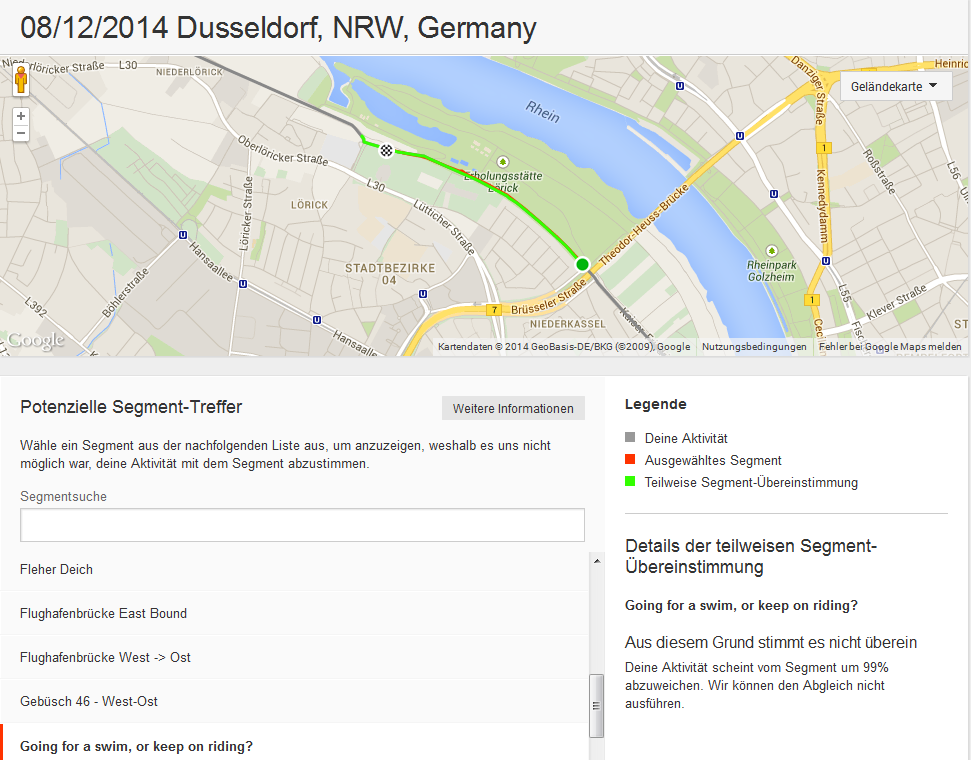Open the Geländekarte map type dropdown
971x760 pixels.
click(x=895, y=86)
